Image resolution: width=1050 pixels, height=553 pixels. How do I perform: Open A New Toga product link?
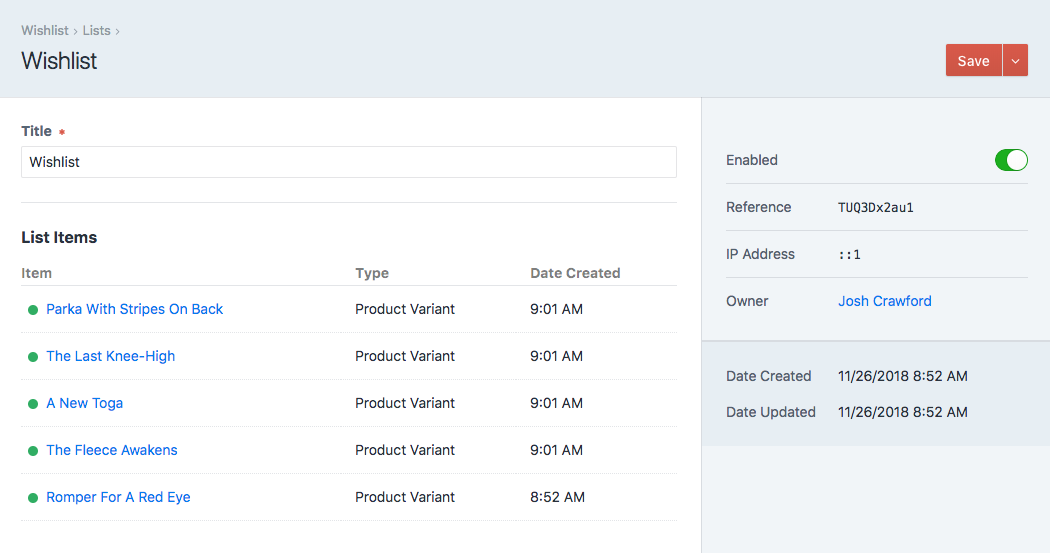coord(84,403)
